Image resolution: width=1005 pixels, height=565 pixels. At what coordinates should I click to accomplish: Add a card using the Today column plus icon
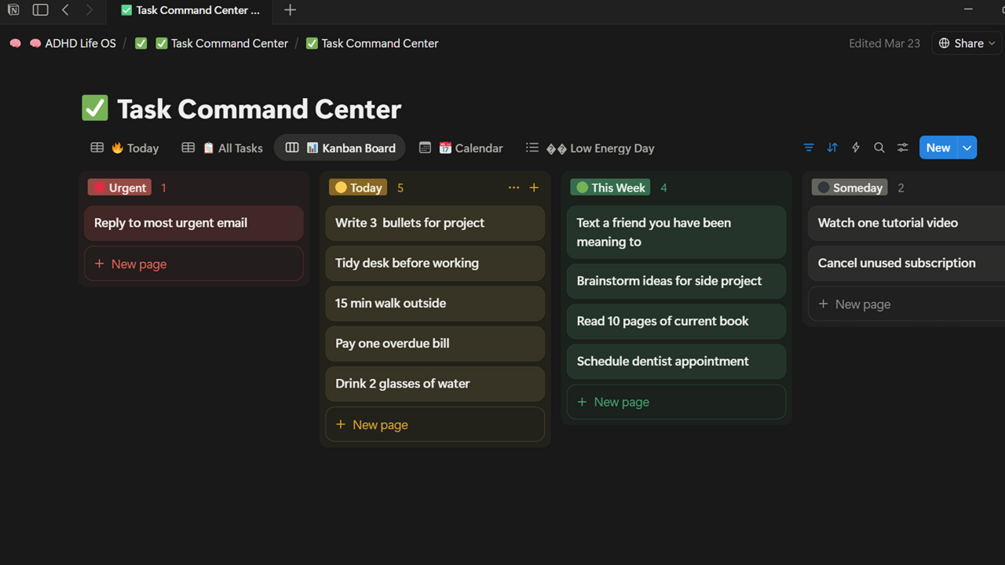534,188
